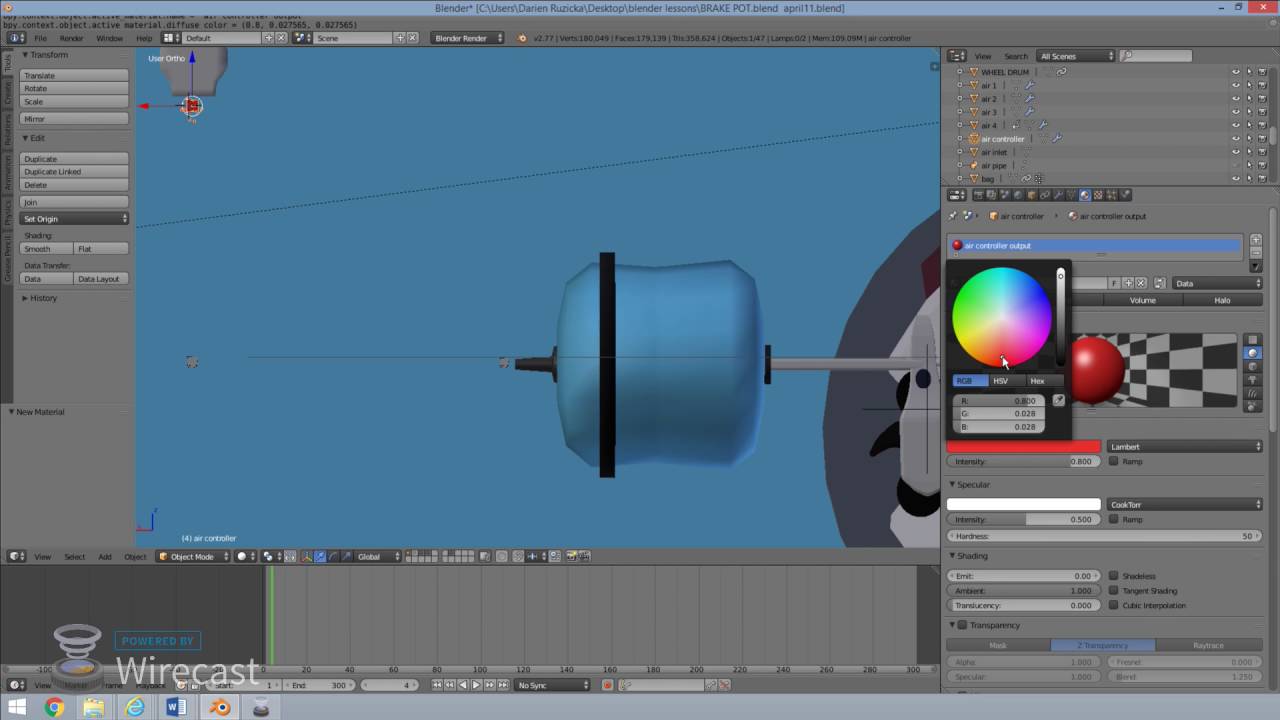Open the File menu
Viewport: 1280px width, 720px height.
tap(41, 38)
